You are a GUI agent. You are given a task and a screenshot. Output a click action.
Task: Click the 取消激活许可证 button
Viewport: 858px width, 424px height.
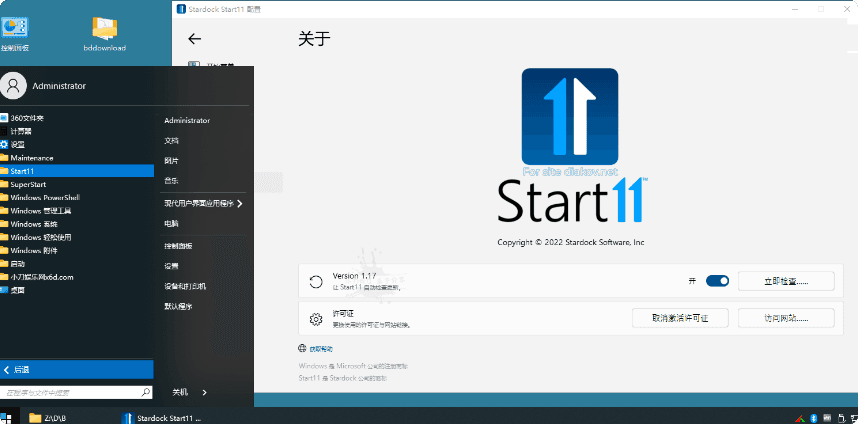click(x=680, y=318)
